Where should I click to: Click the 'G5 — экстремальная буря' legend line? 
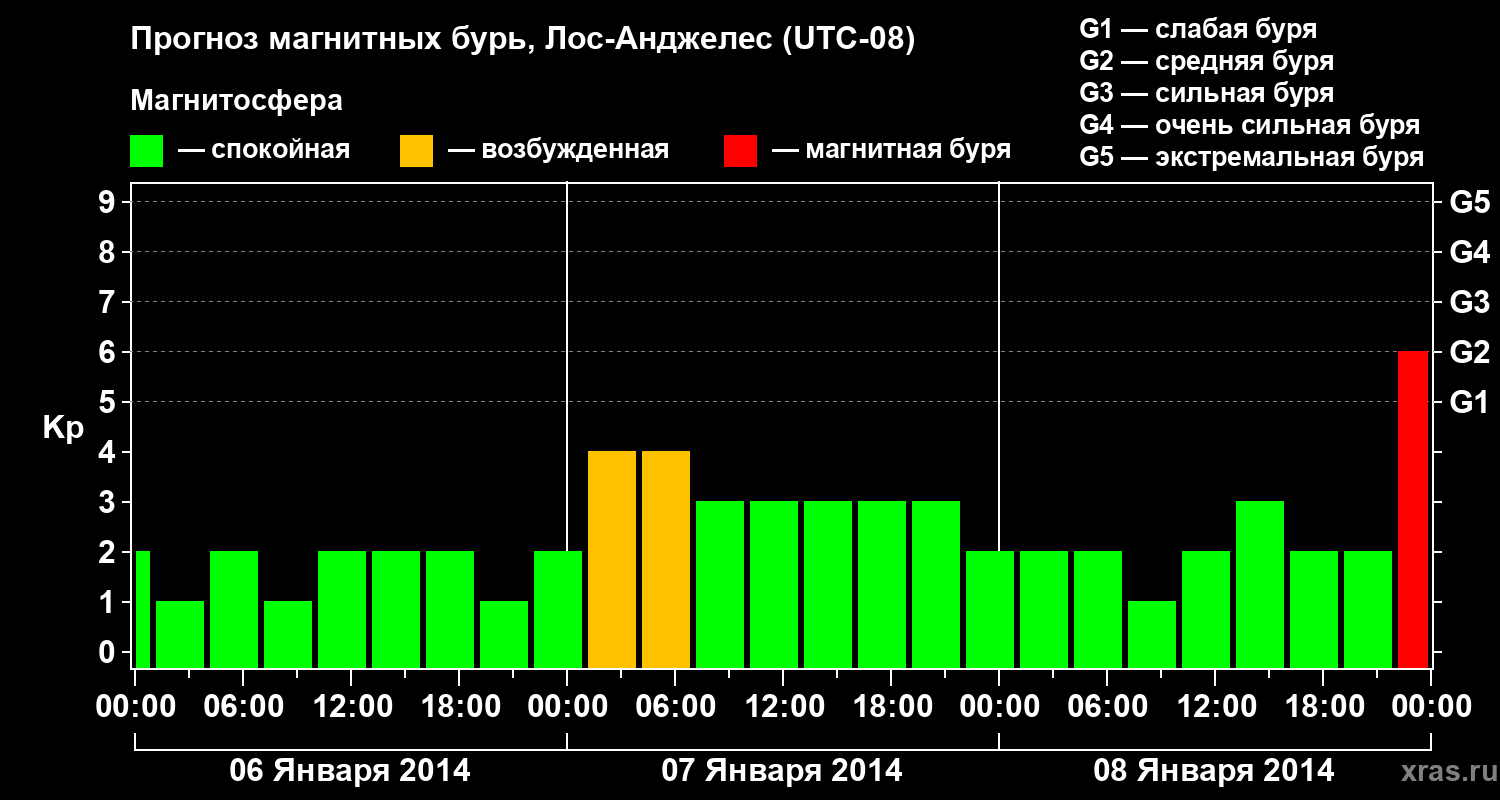click(x=1252, y=158)
